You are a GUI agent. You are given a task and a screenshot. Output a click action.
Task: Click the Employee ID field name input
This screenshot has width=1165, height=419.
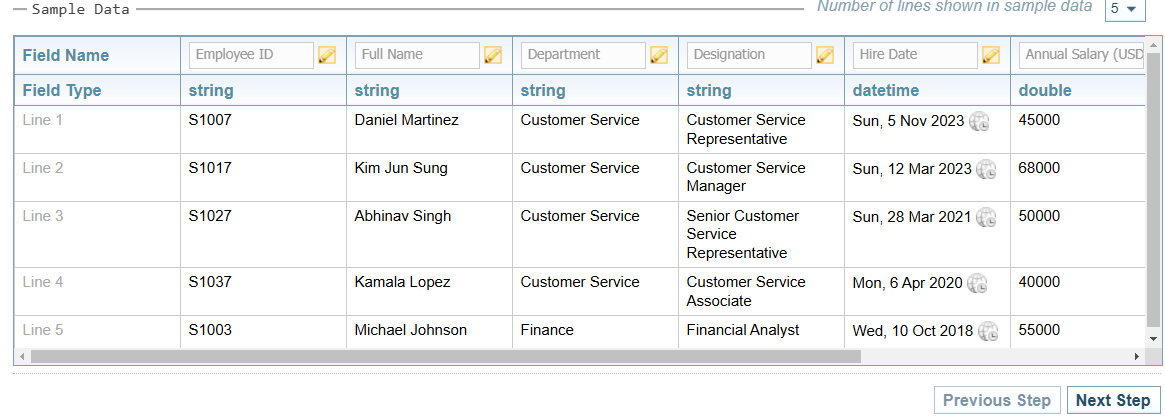tap(251, 55)
